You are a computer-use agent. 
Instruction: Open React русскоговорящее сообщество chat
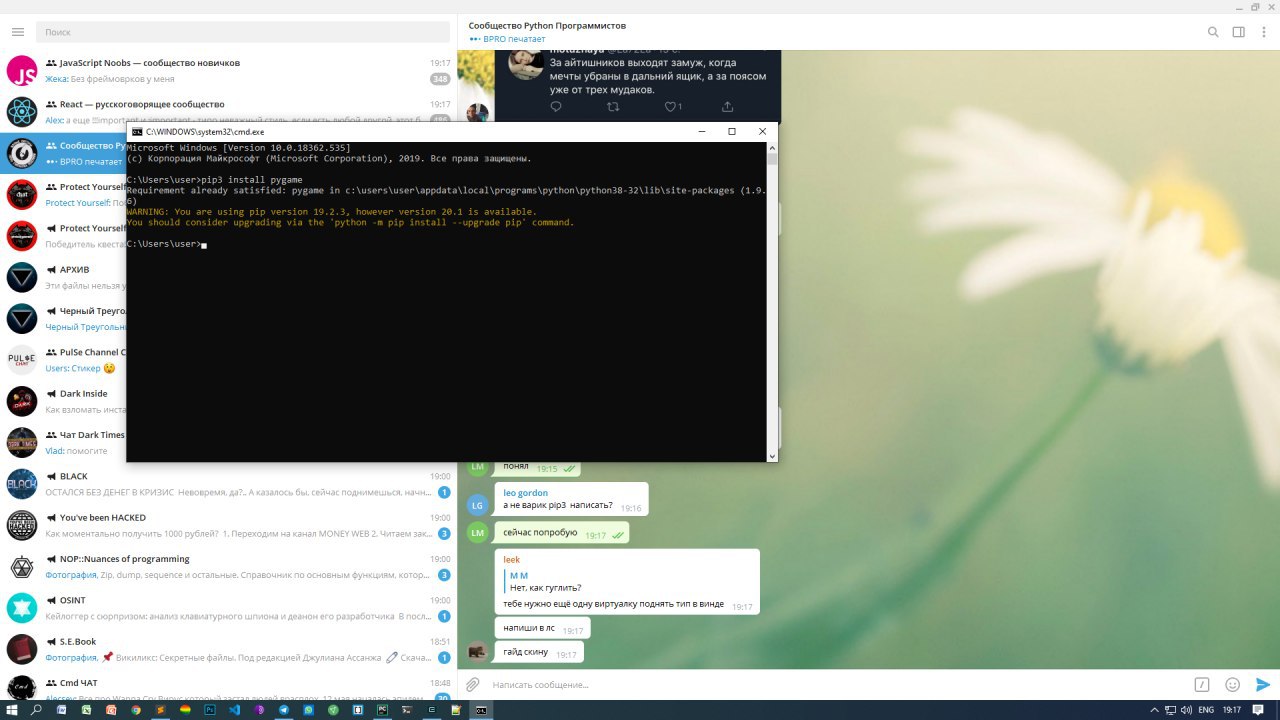click(228, 111)
